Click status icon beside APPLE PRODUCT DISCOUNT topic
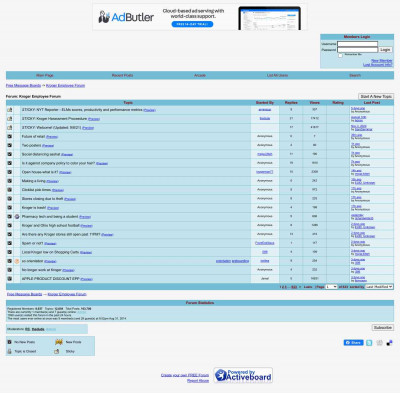400x393 pixels. tap(9, 279)
